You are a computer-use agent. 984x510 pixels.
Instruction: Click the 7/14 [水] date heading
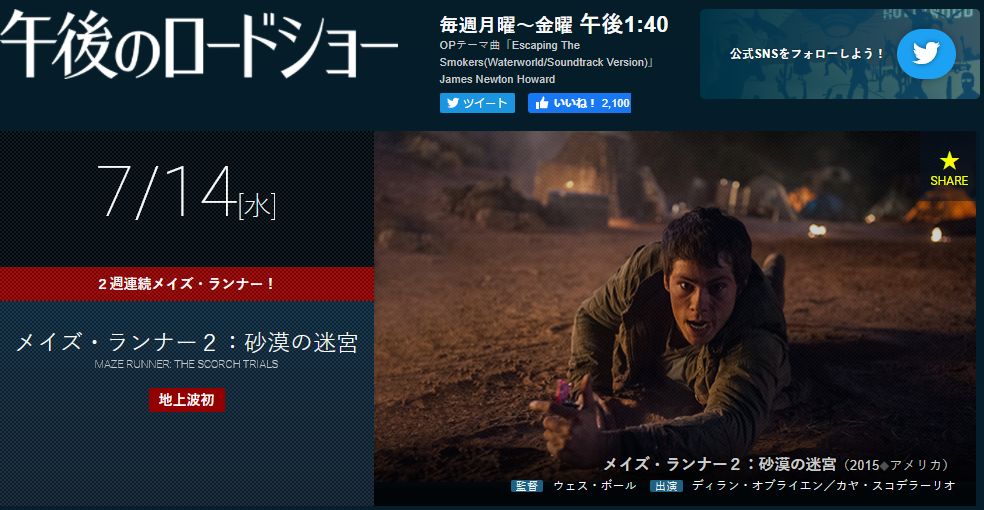[186, 192]
